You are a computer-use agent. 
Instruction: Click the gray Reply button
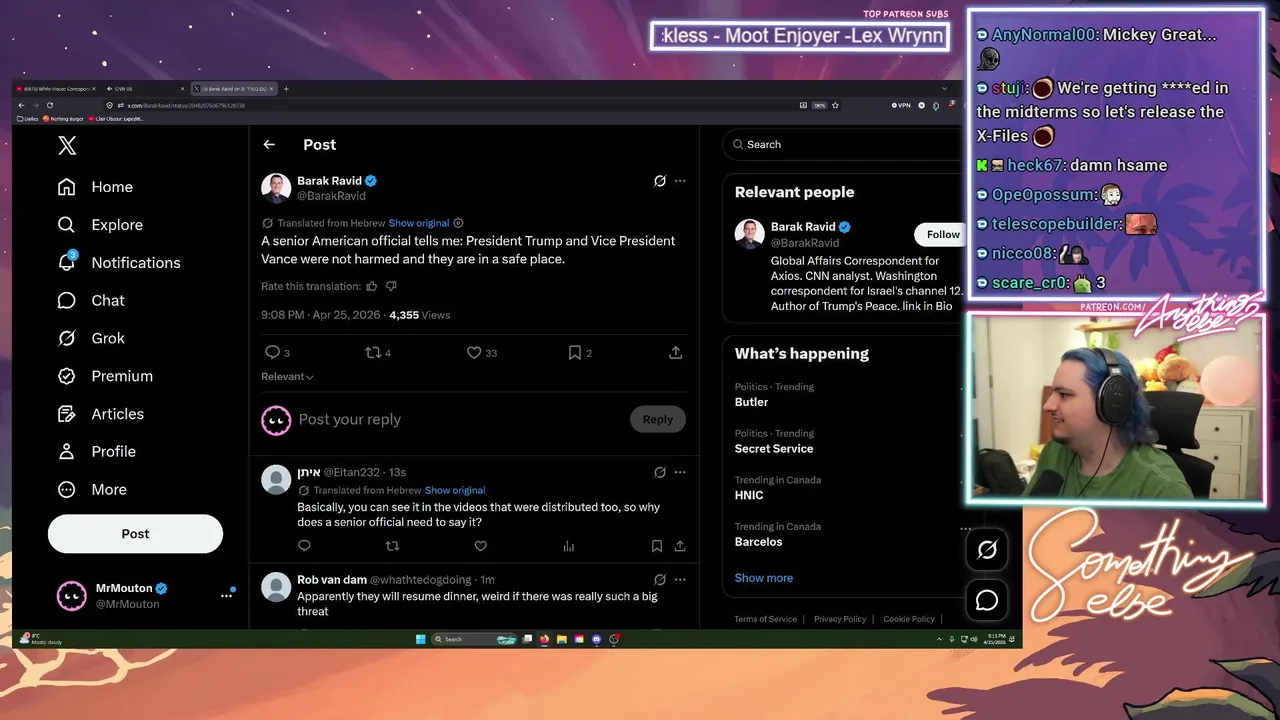point(658,420)
